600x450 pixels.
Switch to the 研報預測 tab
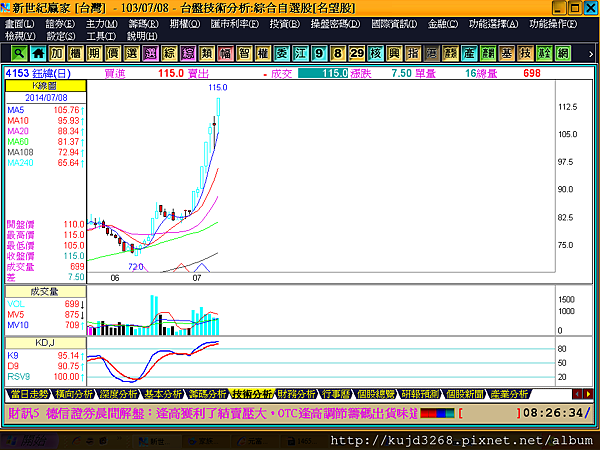[420, 394]
